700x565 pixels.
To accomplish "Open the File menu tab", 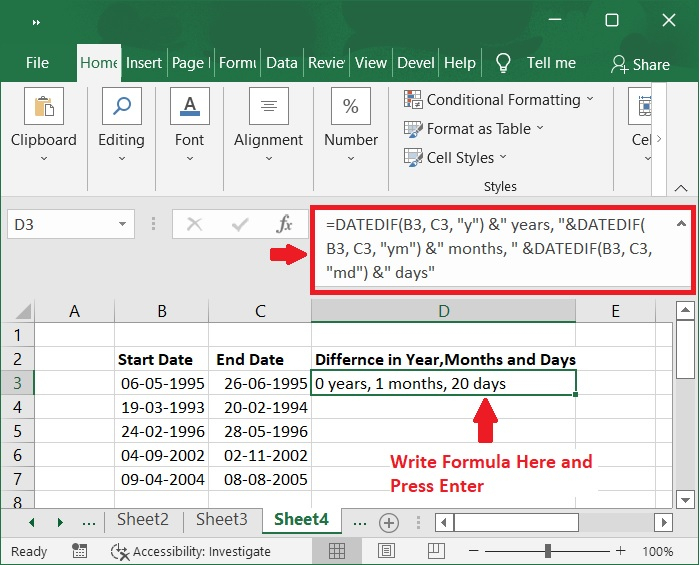I will 37,62.
